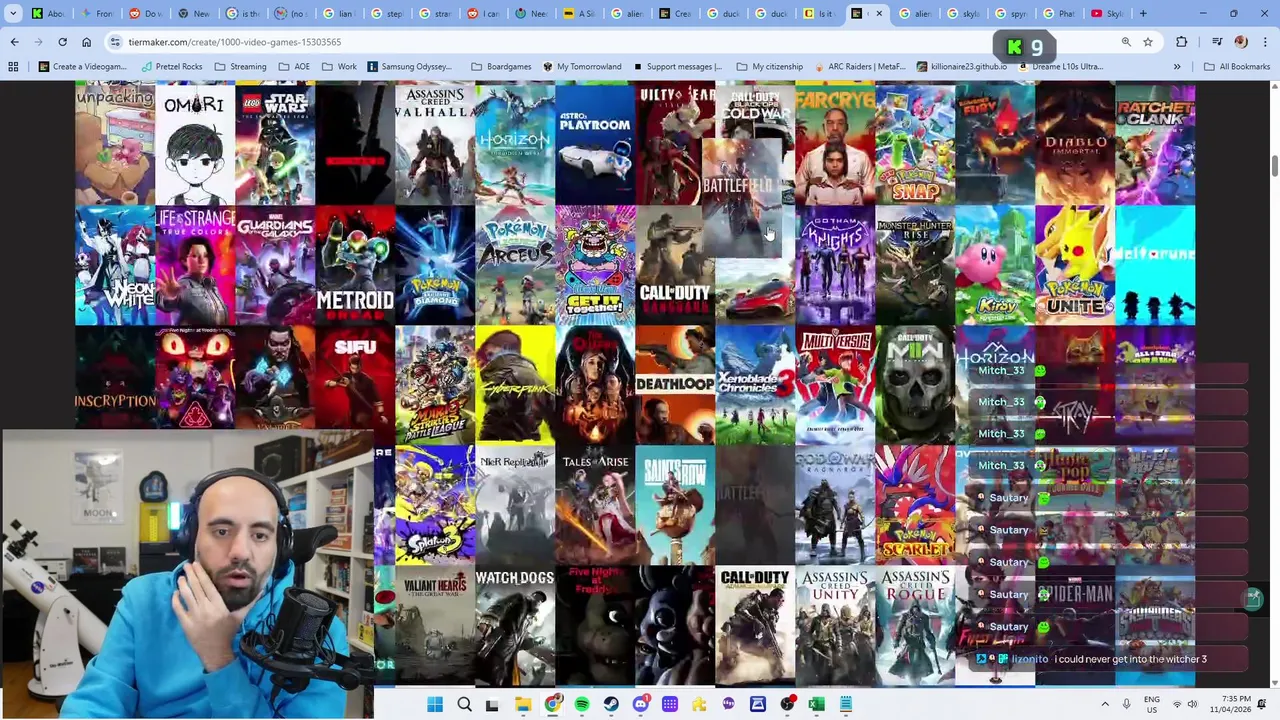Select the Omori game cover
This screenshot has height=720, width=1280.
point(195,145)
